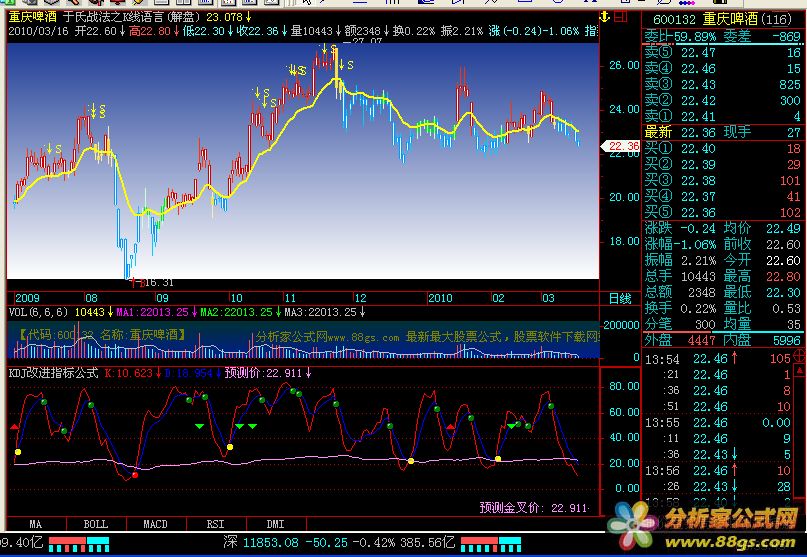
Task: Open the 日线 period selector
Action: click(620, 298)
